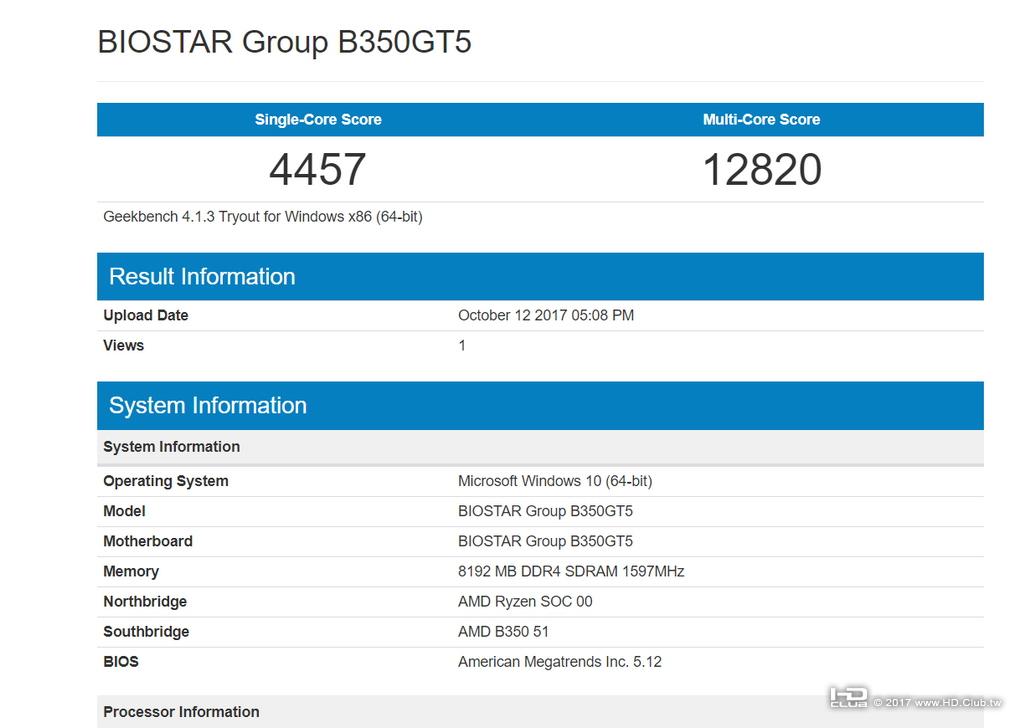Click the Model label

(x=124, y=511)
